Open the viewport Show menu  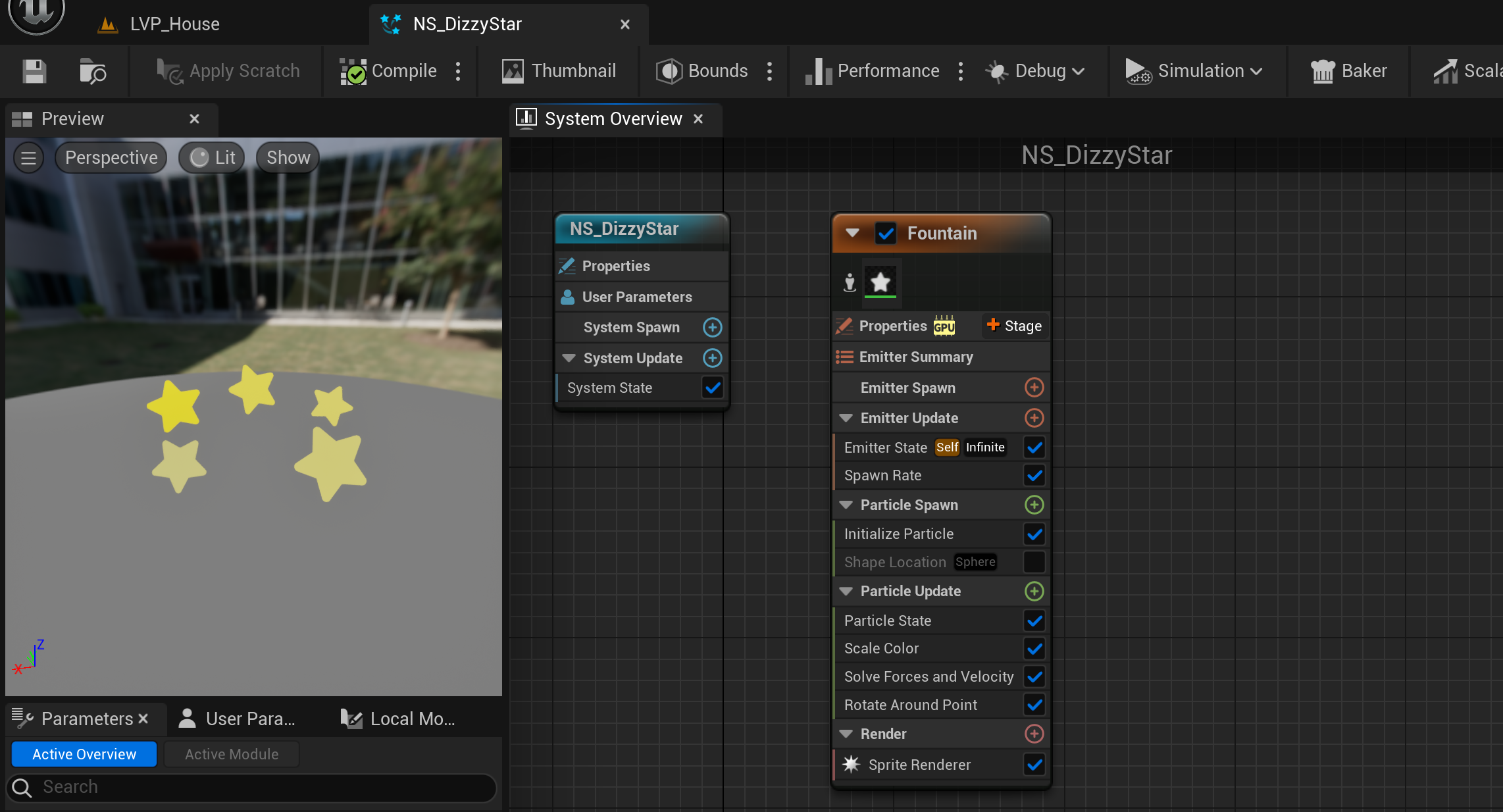(288, 158)
